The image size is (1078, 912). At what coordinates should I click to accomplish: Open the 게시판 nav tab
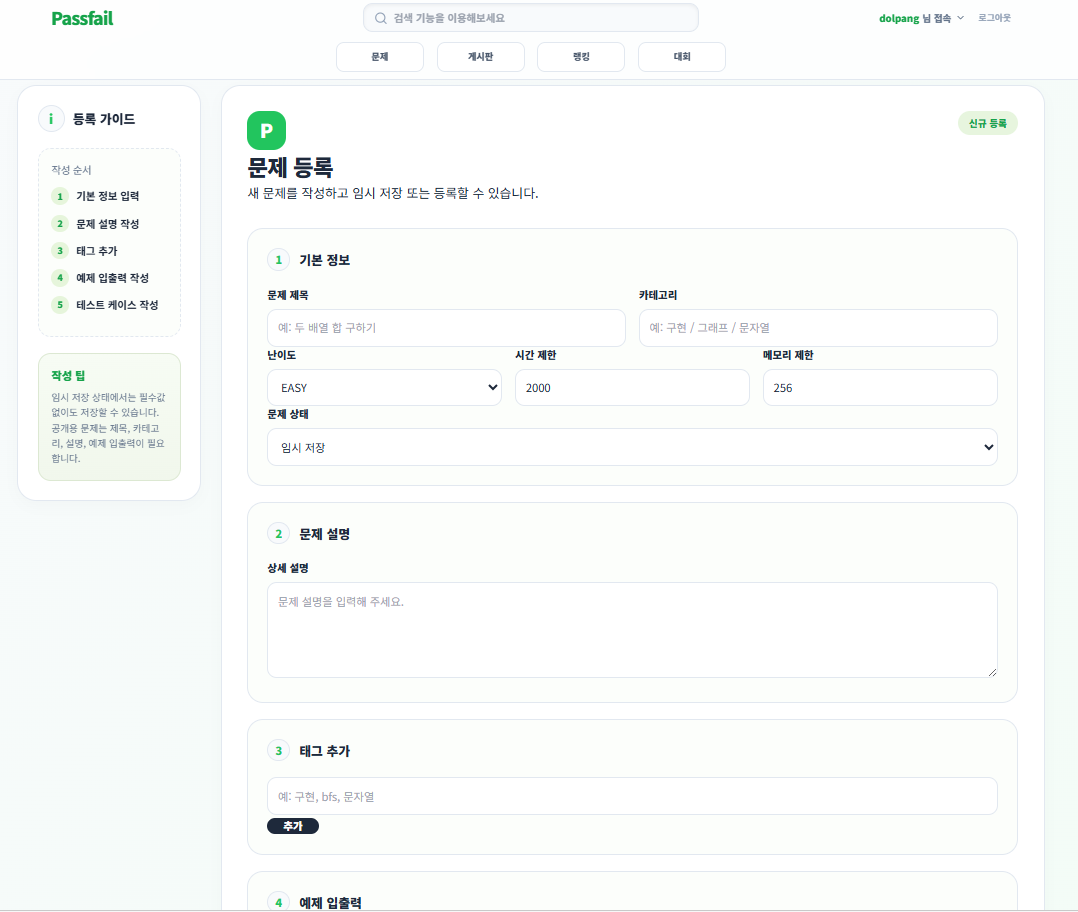tap(481, 57)
